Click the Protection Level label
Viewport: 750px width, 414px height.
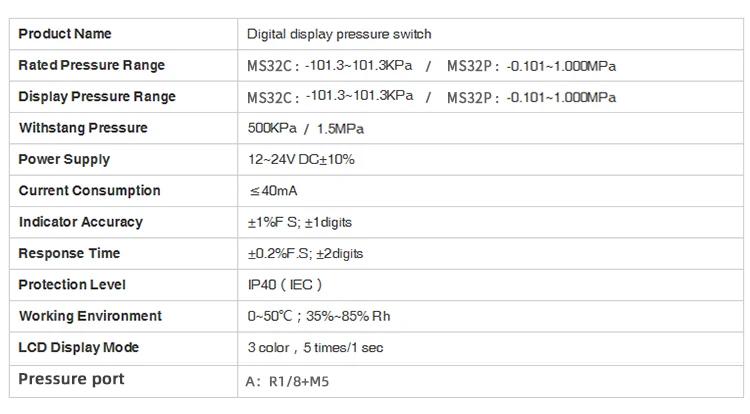tap(72, 285)
